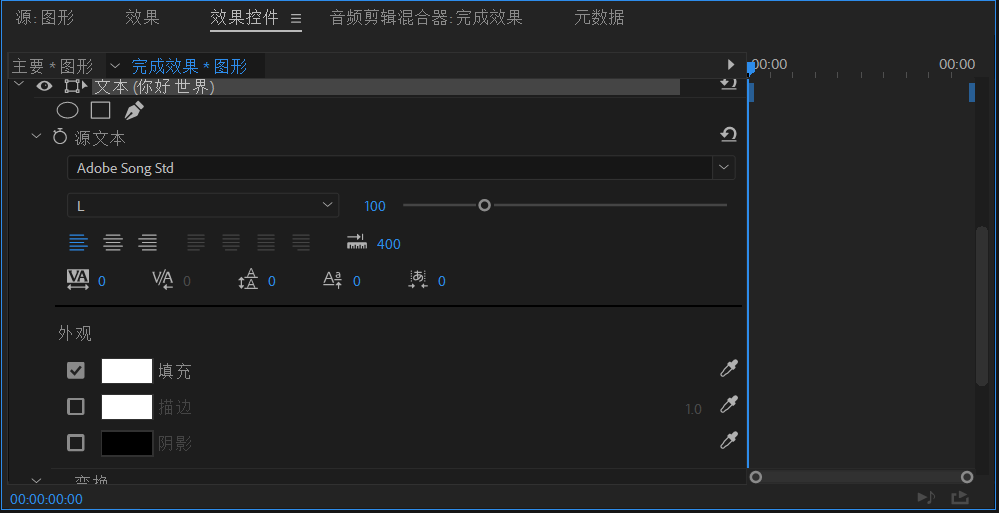Click the timeline playhead marker
This screenshot has width=999, height=513.
[751, 66]
